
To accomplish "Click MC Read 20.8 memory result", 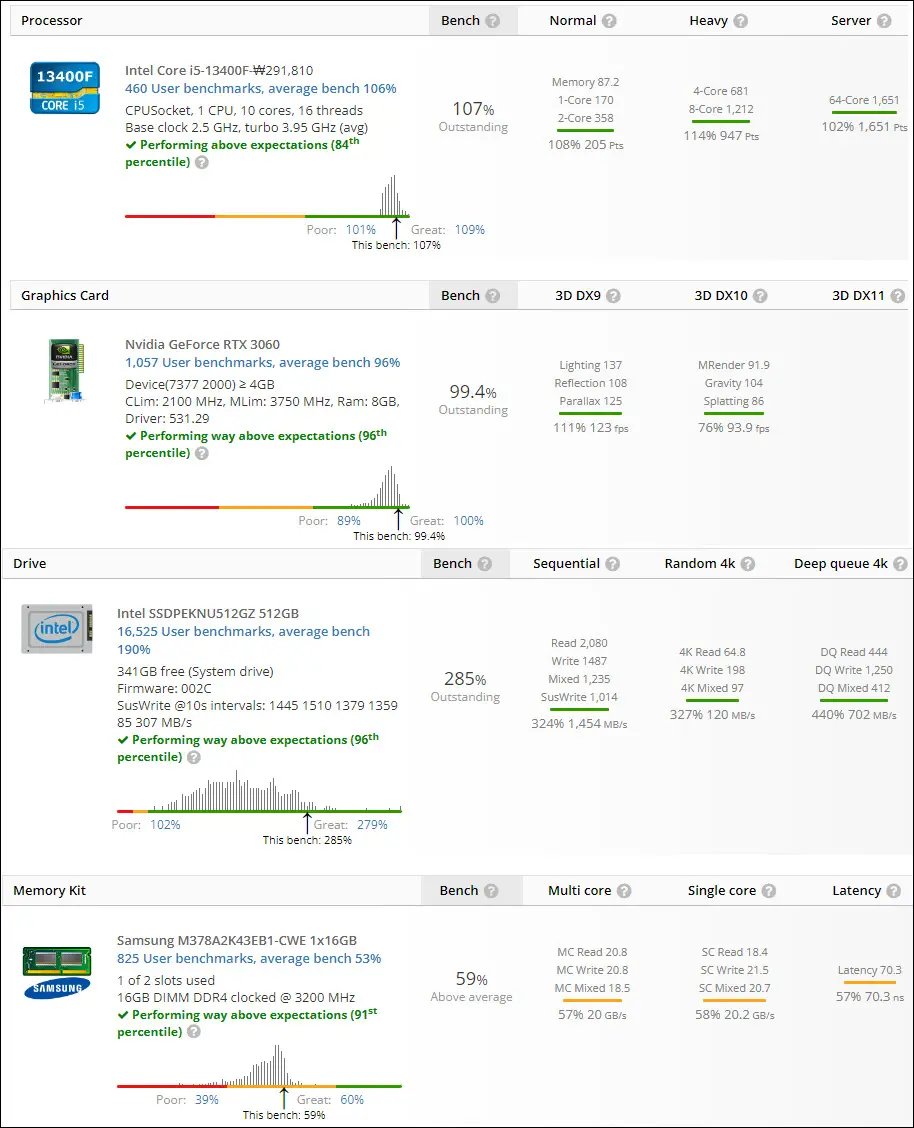I will pos(592,952).
